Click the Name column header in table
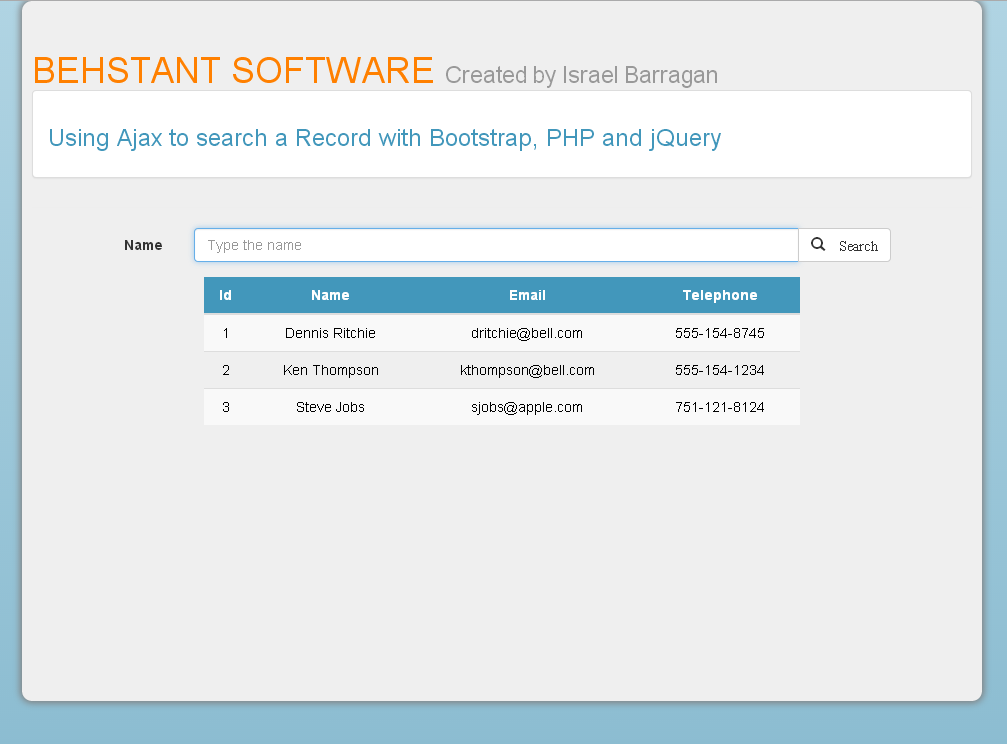 click(x=330, y=296)
